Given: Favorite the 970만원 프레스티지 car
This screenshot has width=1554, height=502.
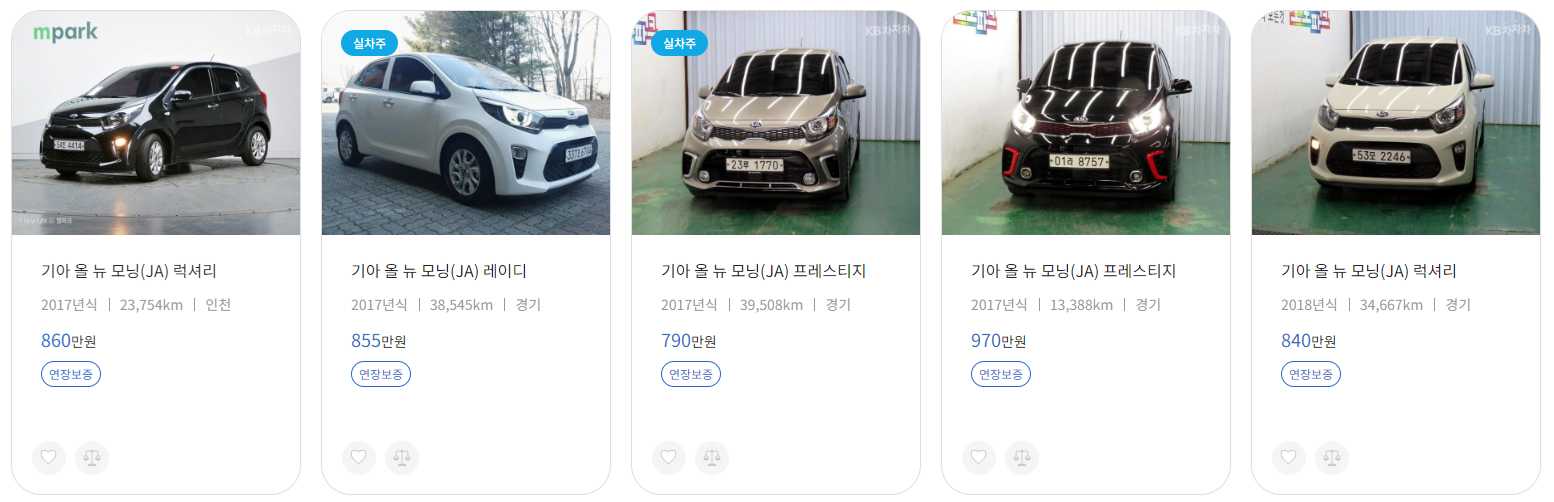Looking at the screenshot, I should pyautogui.click(x=979, y=458).
